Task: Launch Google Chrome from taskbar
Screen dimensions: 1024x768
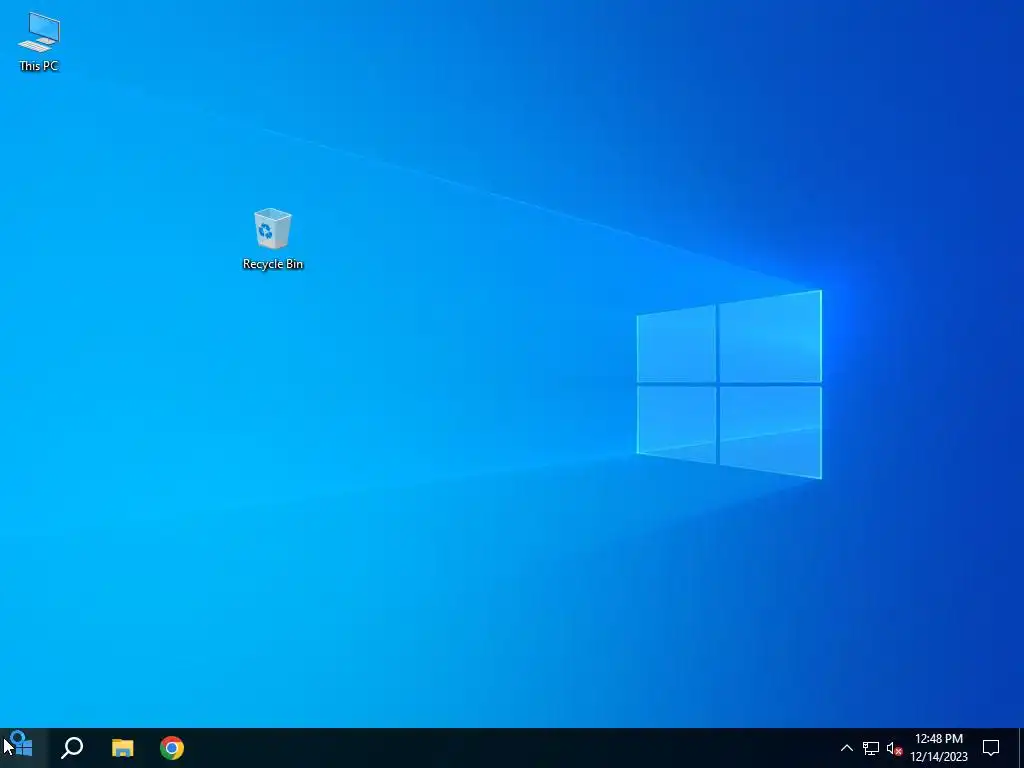Action: point(172,748)
